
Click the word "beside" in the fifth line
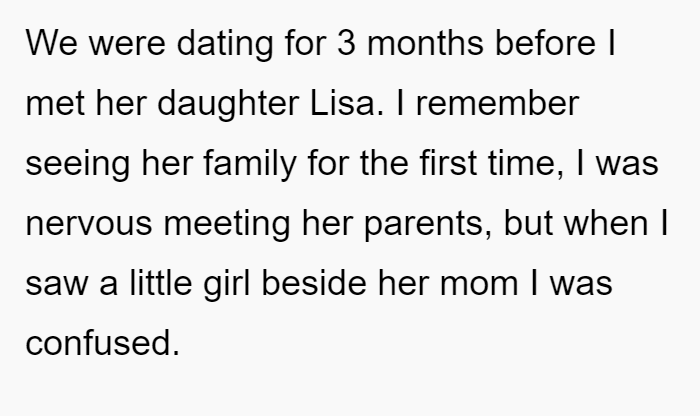(x=314, y=283)
